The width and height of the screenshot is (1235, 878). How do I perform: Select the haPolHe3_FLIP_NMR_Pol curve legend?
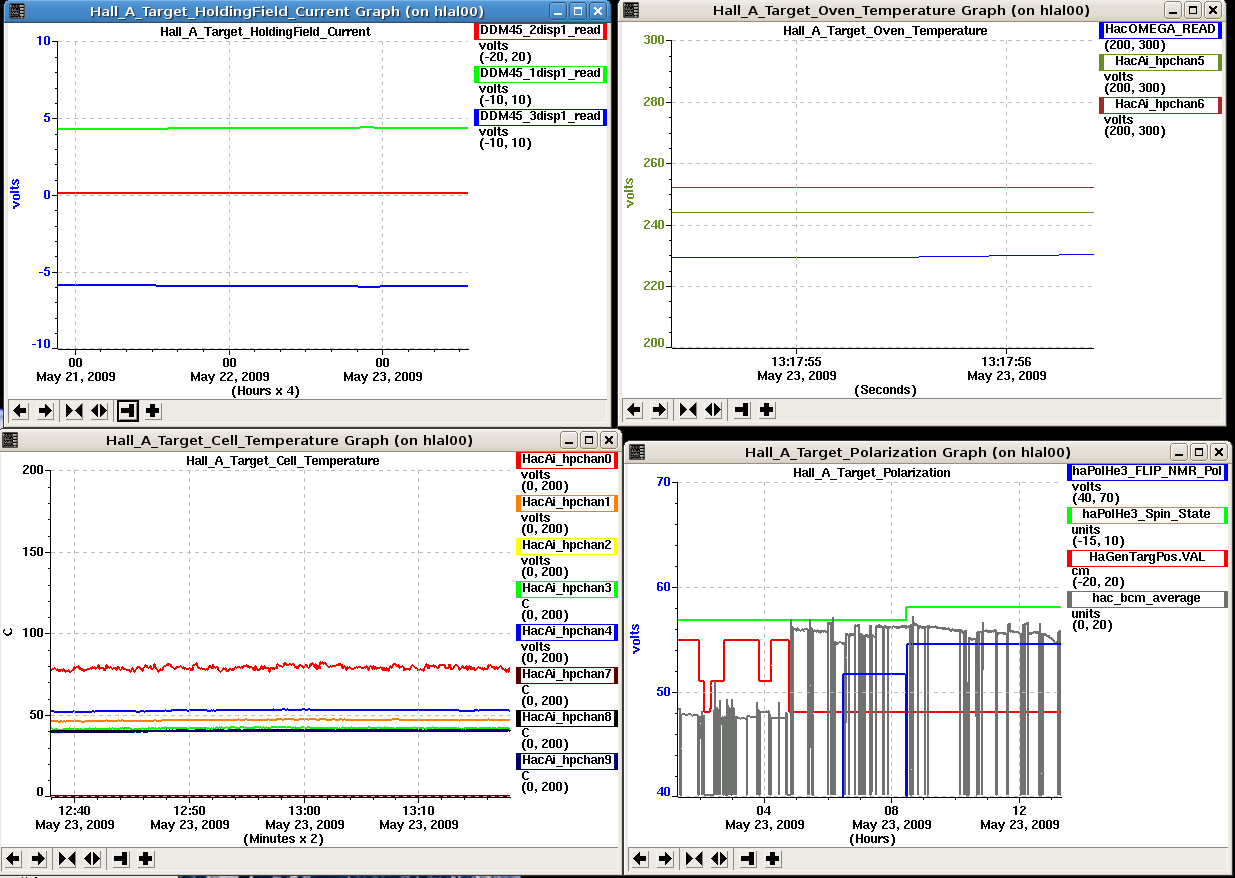tap(1147, 472)
